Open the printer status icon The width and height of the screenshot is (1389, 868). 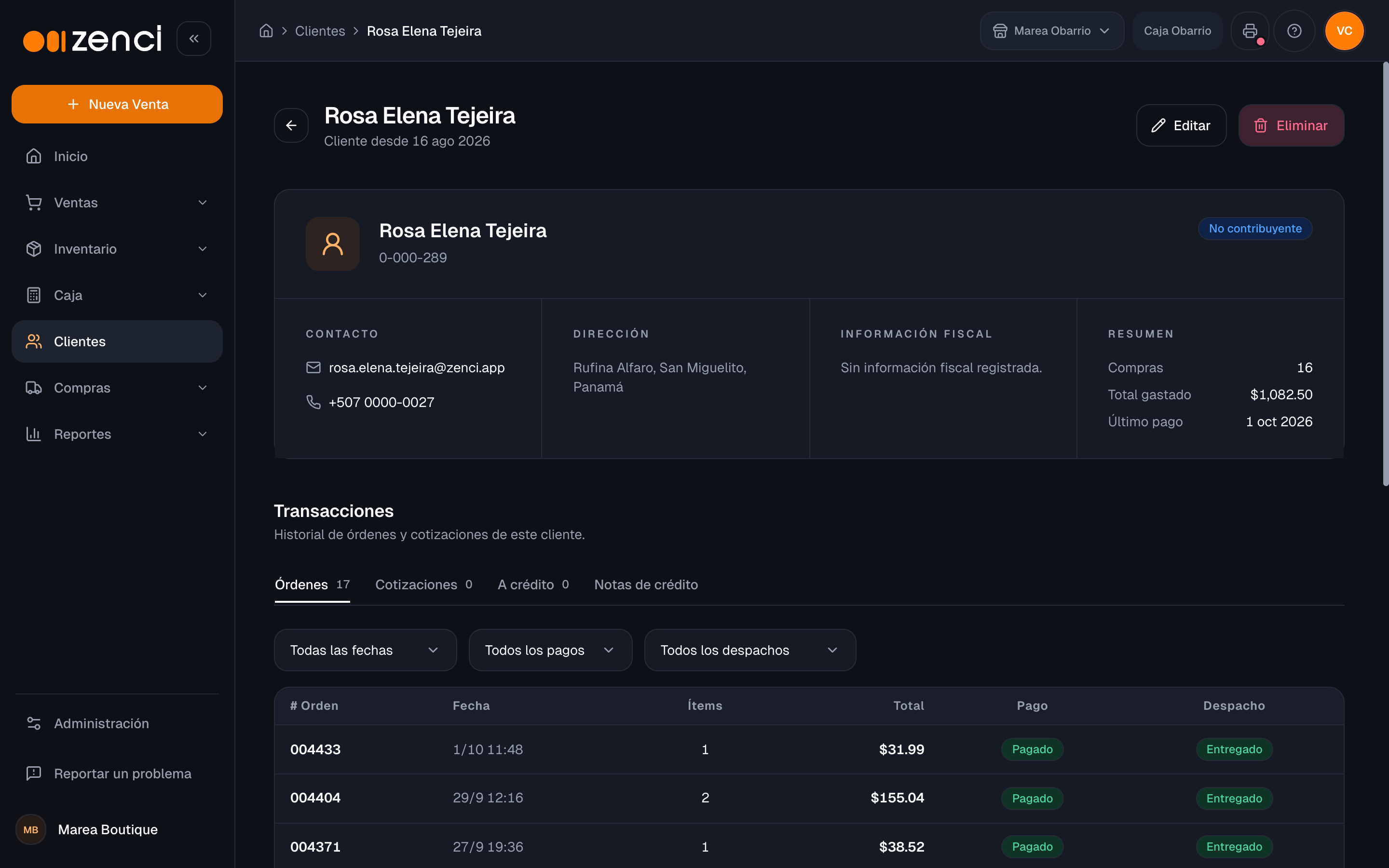1250,31
